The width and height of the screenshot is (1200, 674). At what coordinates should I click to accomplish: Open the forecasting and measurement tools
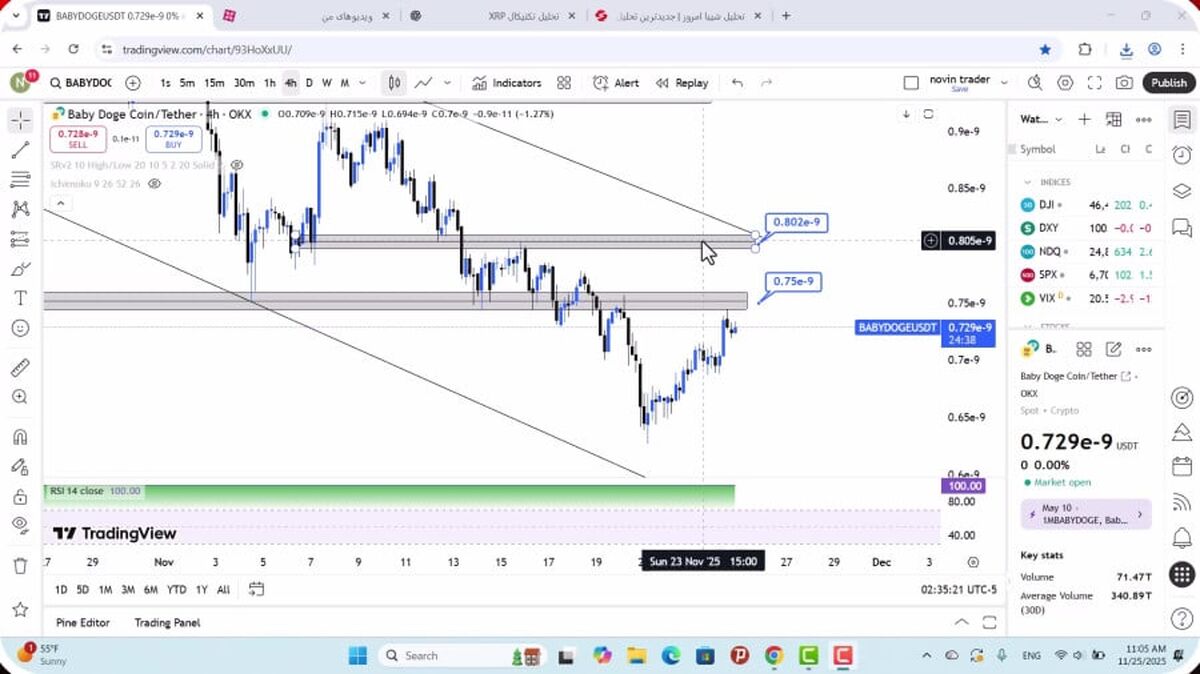tap(20, 239)
